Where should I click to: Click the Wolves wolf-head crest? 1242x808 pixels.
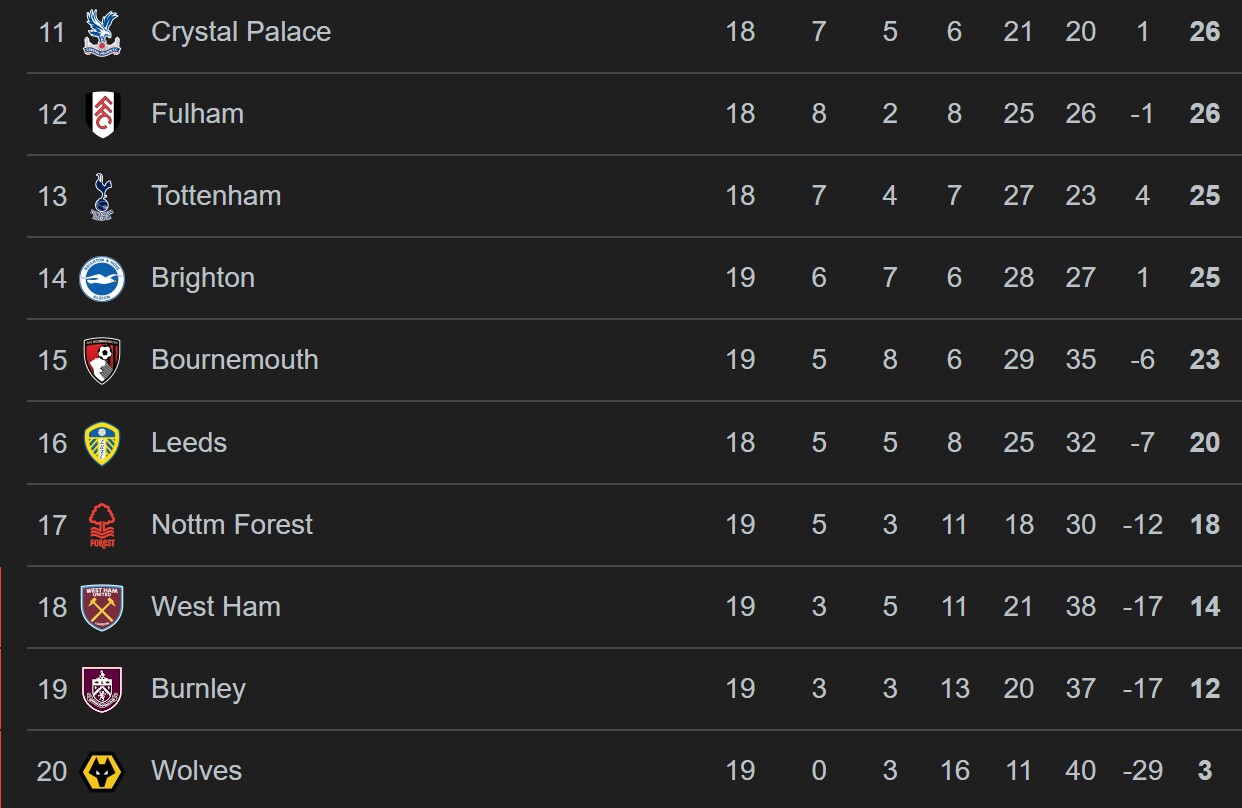(102, 771)
